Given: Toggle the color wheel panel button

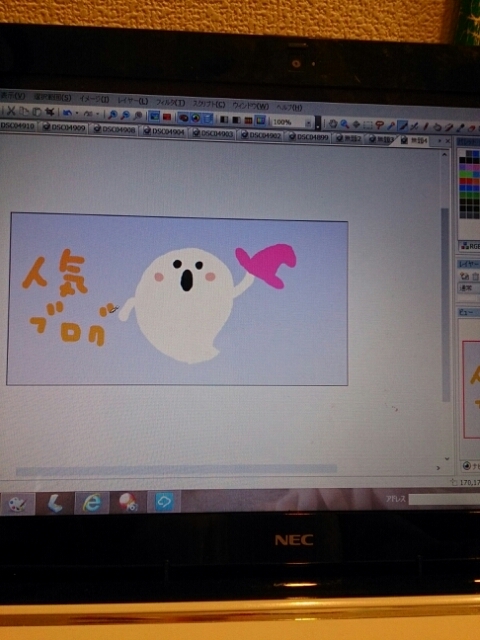Looking at the screenshot, I should point(196,118).
